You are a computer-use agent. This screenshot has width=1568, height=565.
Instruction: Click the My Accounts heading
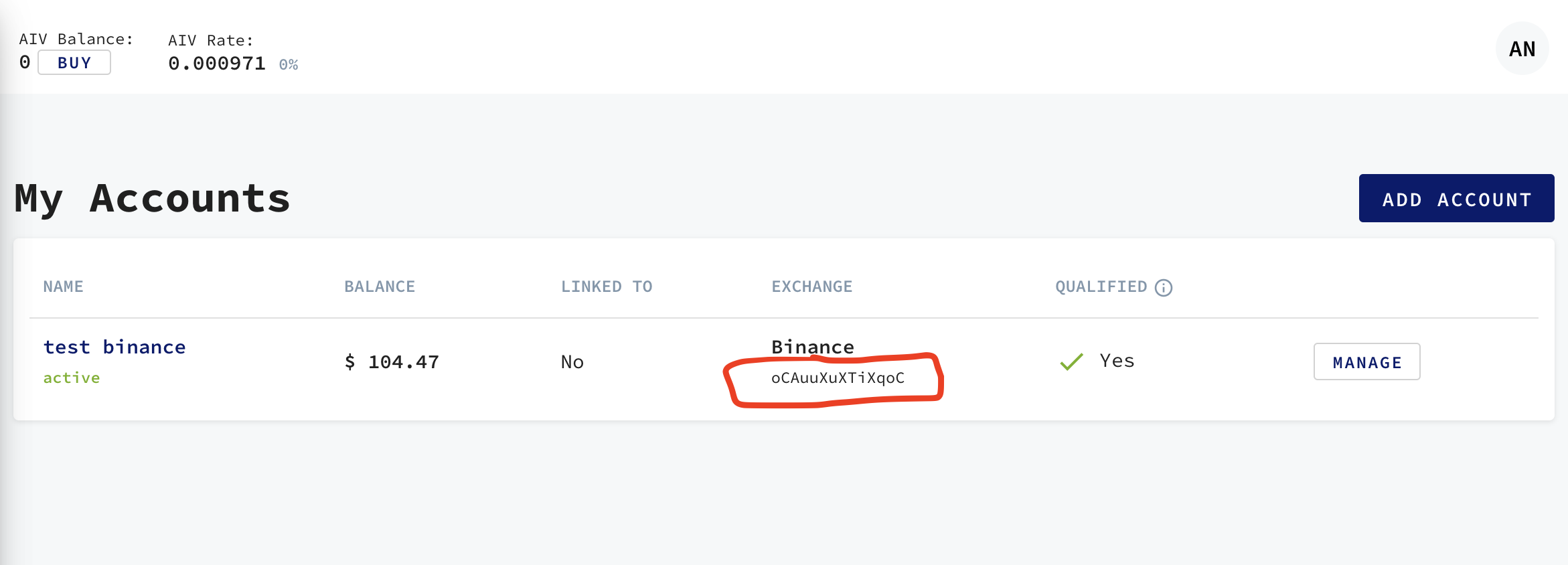pyautogui.click(x=153, y=199)
